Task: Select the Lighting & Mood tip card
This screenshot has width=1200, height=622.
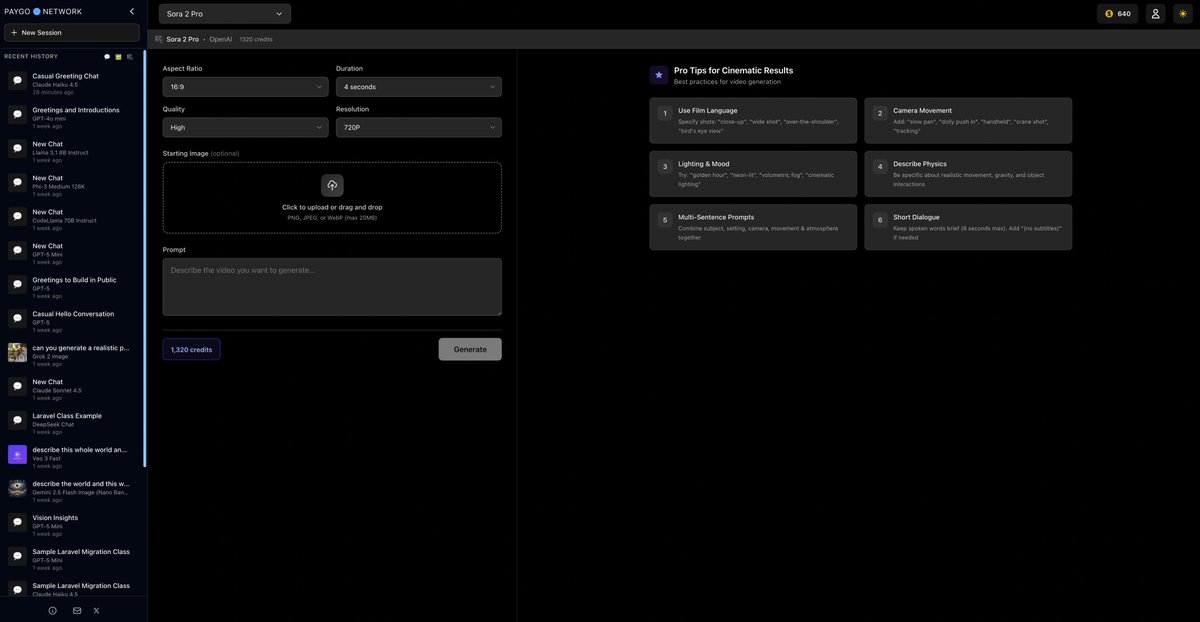Action: click(753, 174)
